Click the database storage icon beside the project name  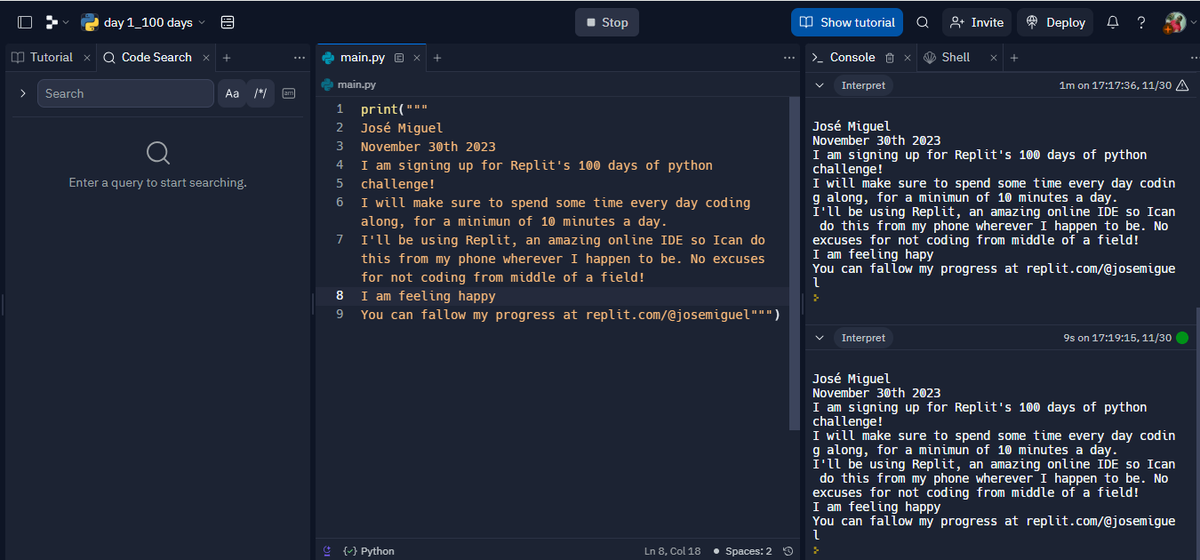click(228, 22)
